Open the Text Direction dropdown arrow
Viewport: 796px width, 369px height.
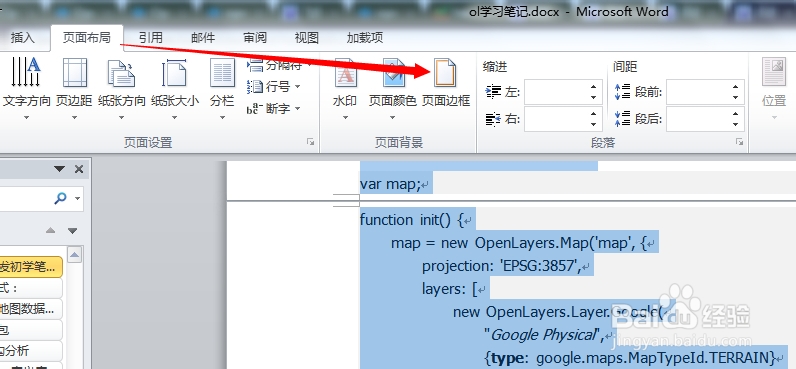(x=26, y=118)
